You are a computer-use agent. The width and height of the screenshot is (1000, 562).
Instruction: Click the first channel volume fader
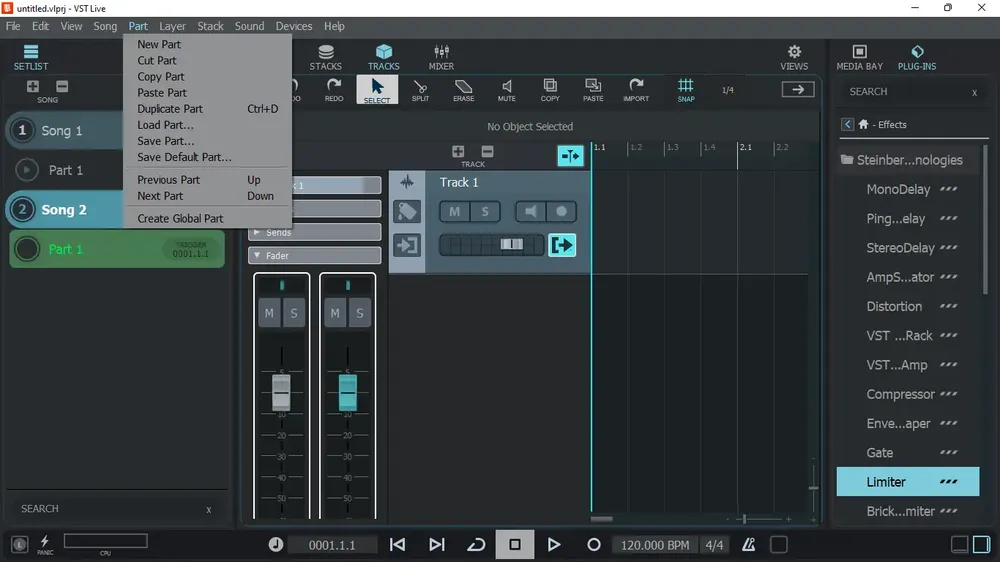pos(281,392)
